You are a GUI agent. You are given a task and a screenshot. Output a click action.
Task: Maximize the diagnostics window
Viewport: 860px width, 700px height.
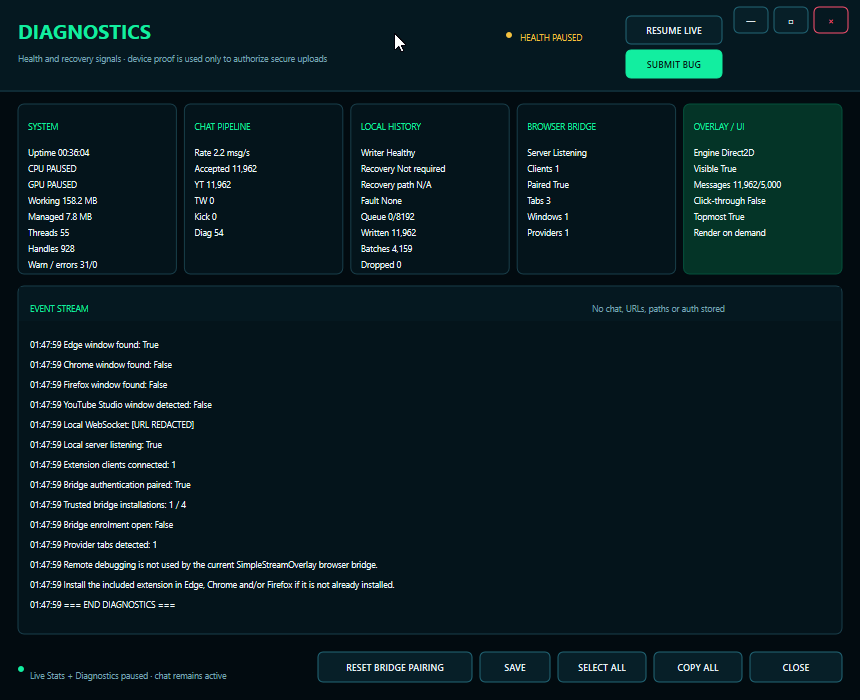point(790,21)
